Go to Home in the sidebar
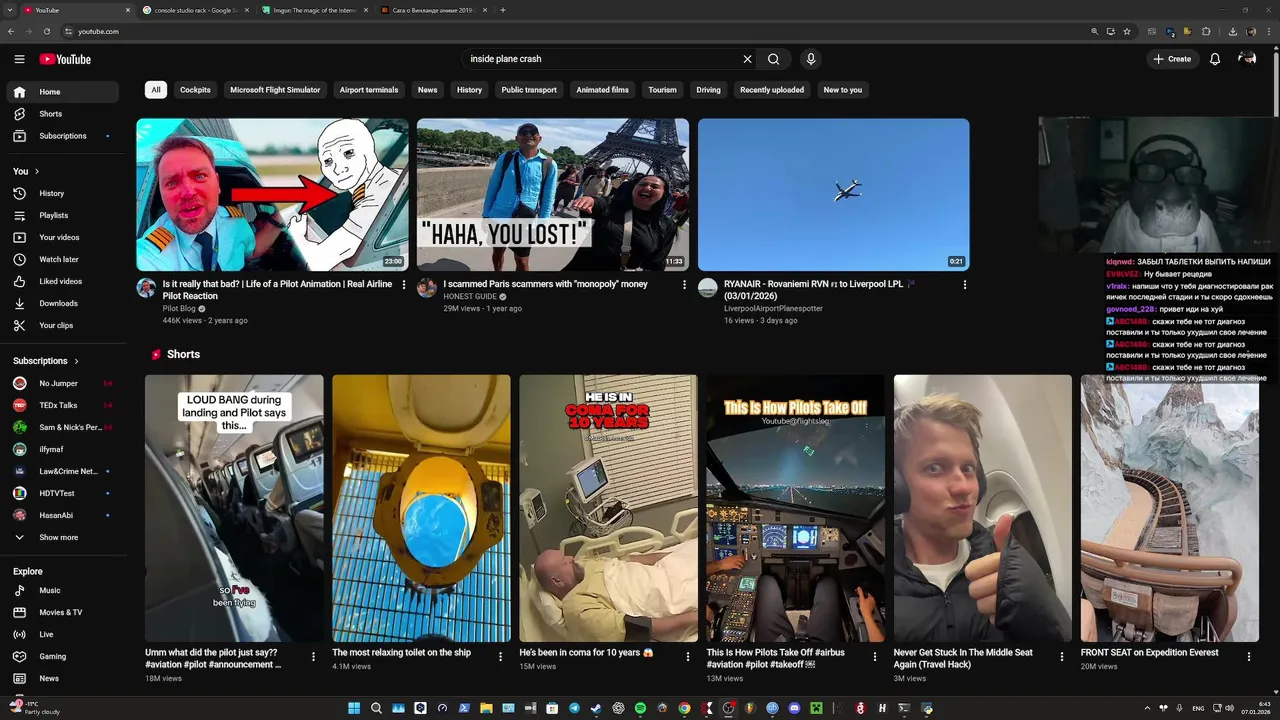1280x720 pixels. click(62, 92)
